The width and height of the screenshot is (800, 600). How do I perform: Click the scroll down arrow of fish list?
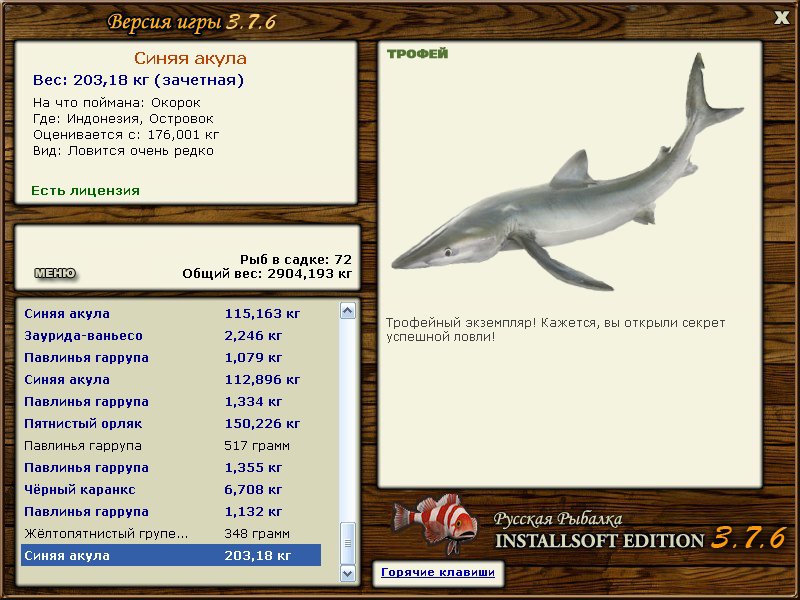348,573
